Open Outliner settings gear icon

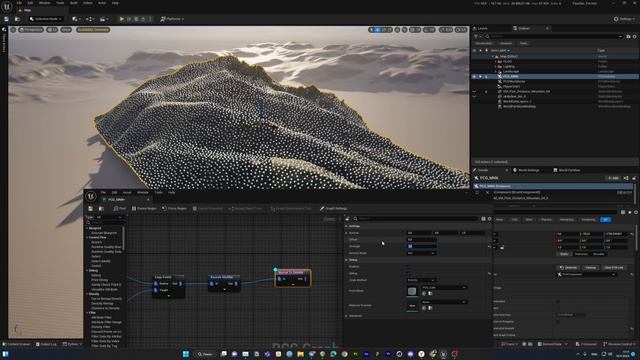point(635,36)
